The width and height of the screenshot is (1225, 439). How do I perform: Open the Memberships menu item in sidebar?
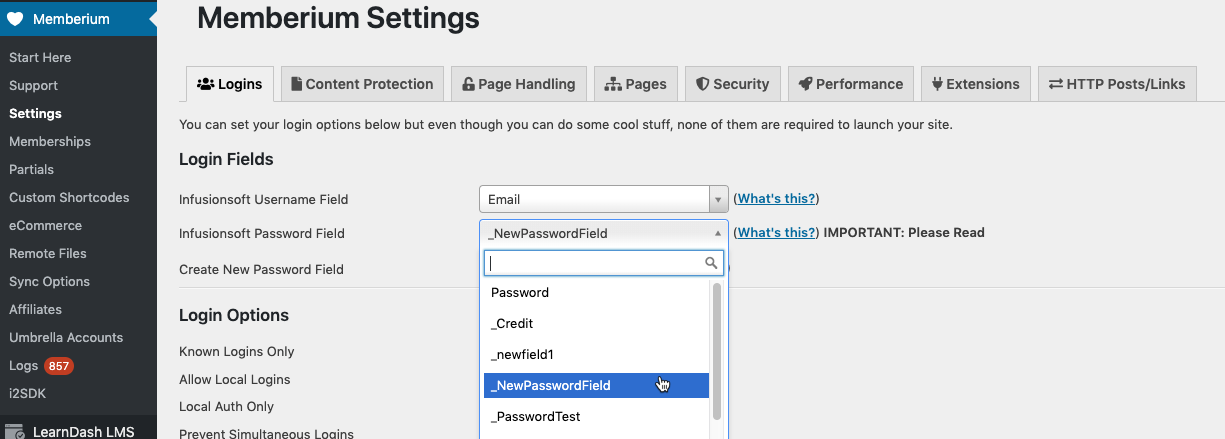50,141
